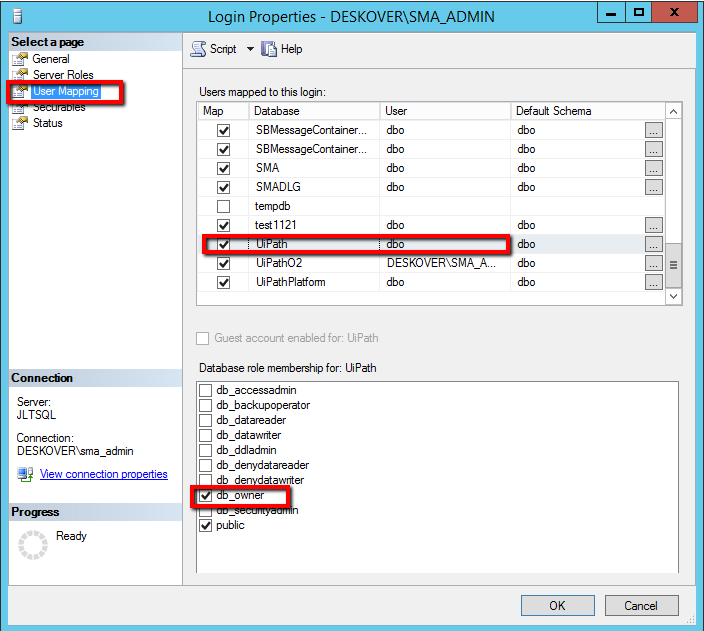The image size is (704, 631).
Task: Select the Server Roles page icon
Action: (20, 75)
